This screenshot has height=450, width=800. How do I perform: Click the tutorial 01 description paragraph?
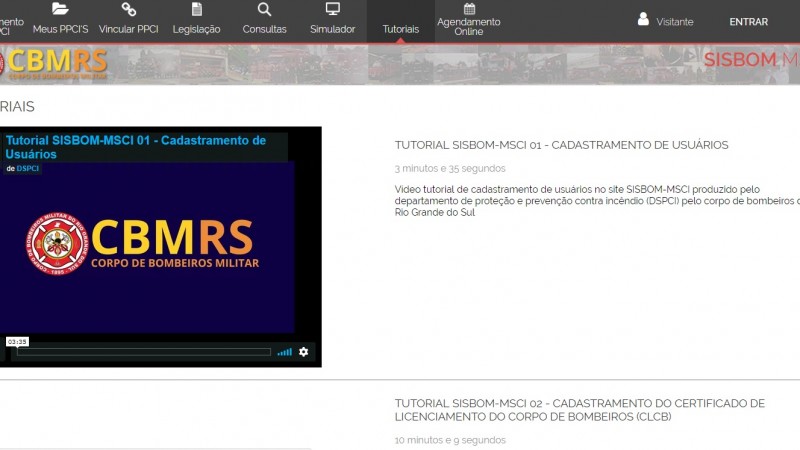pyautogui.click(x=597, y=201)
